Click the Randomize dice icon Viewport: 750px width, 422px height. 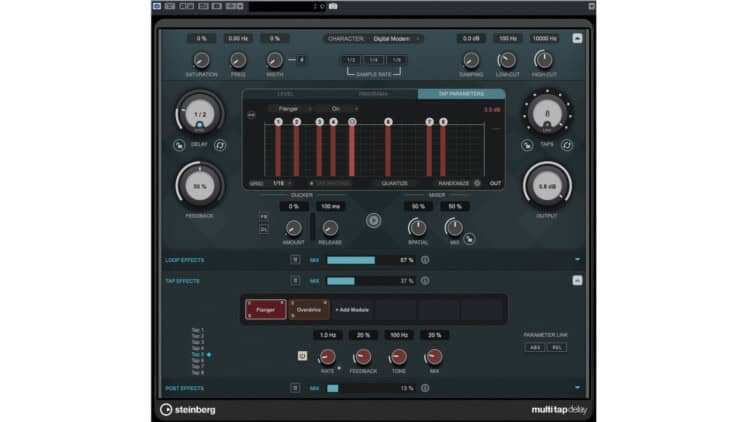477,184
